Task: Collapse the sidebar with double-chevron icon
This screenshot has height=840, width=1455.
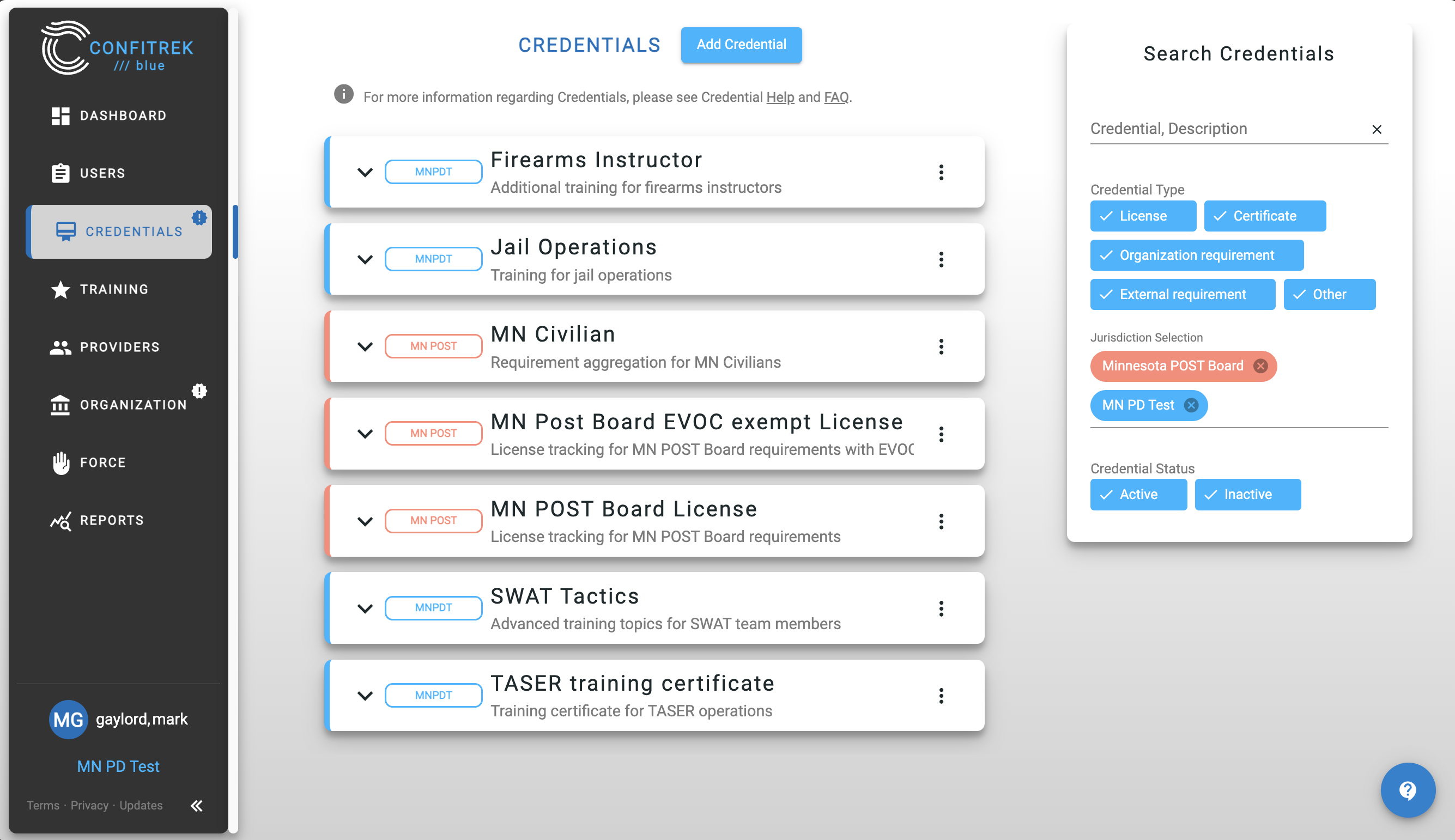Action: [197, 805]
